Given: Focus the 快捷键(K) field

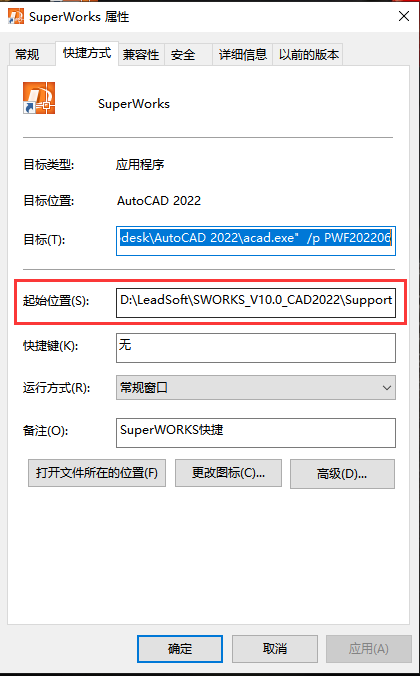Looking at the screenshot, I should (256, 348).
